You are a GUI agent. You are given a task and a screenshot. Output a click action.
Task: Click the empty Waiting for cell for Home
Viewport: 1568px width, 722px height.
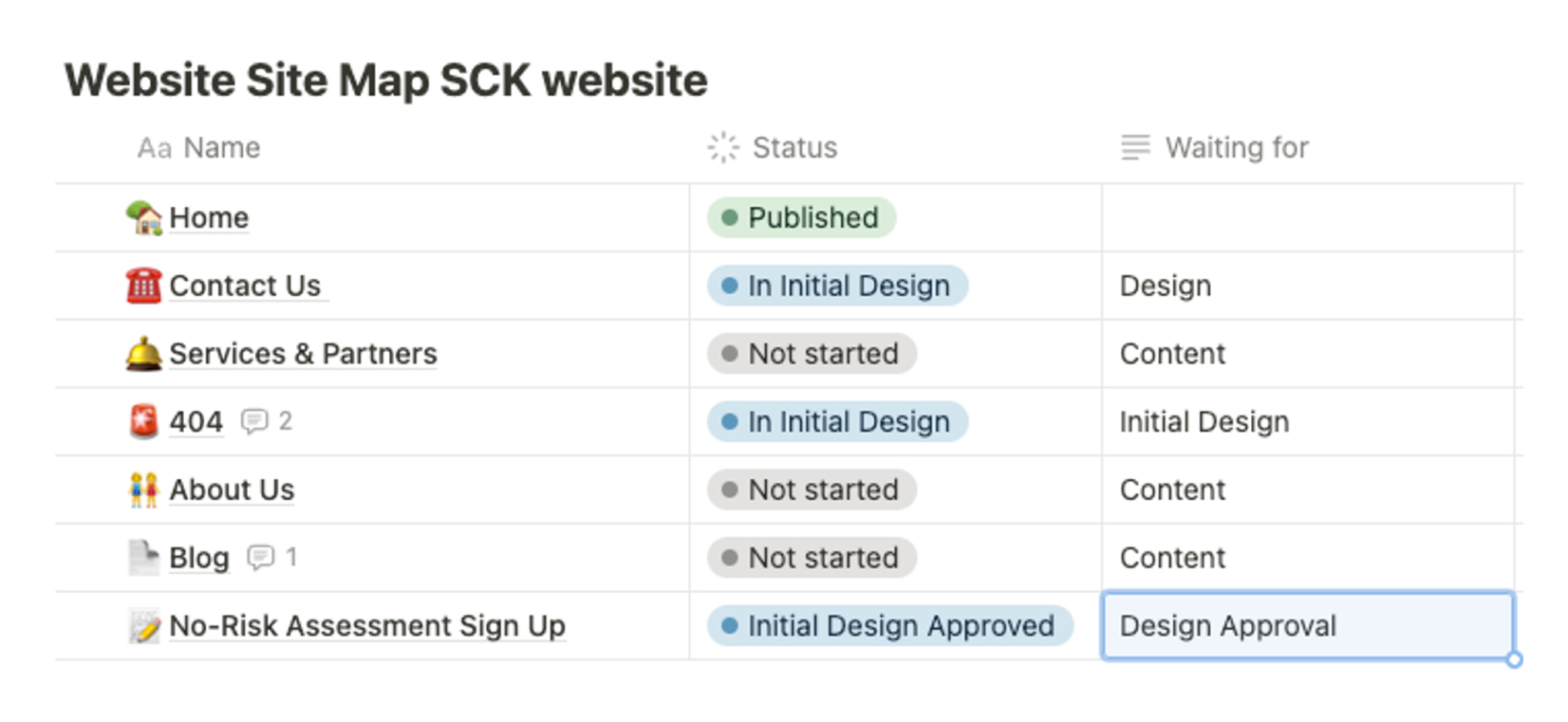tap(1307, 217)
